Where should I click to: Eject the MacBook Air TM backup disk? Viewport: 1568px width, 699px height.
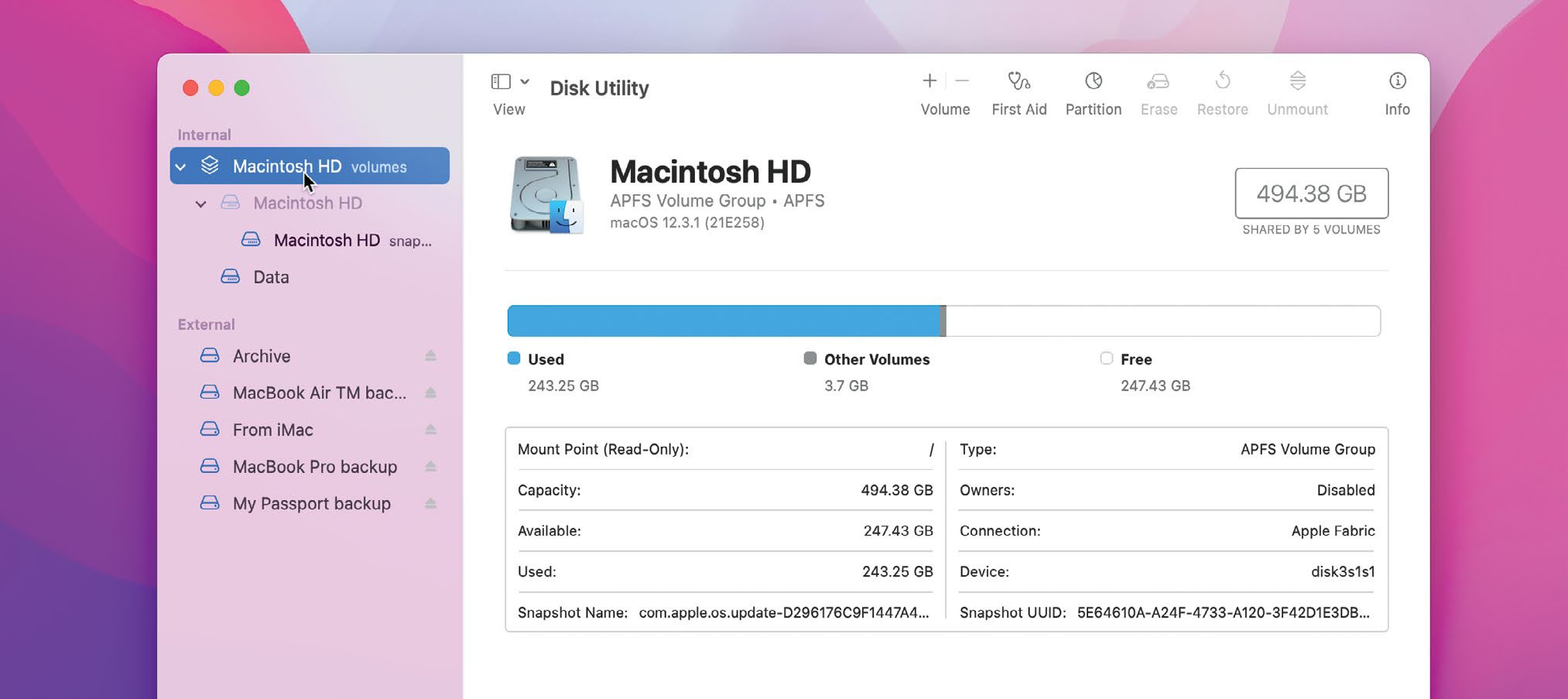pos(431,392)
